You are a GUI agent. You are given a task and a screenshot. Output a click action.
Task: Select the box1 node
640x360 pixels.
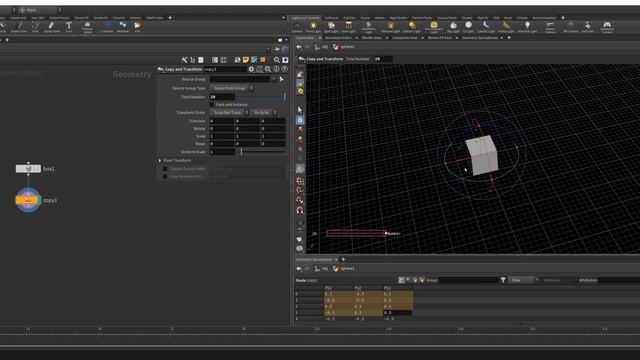point(28,169)
